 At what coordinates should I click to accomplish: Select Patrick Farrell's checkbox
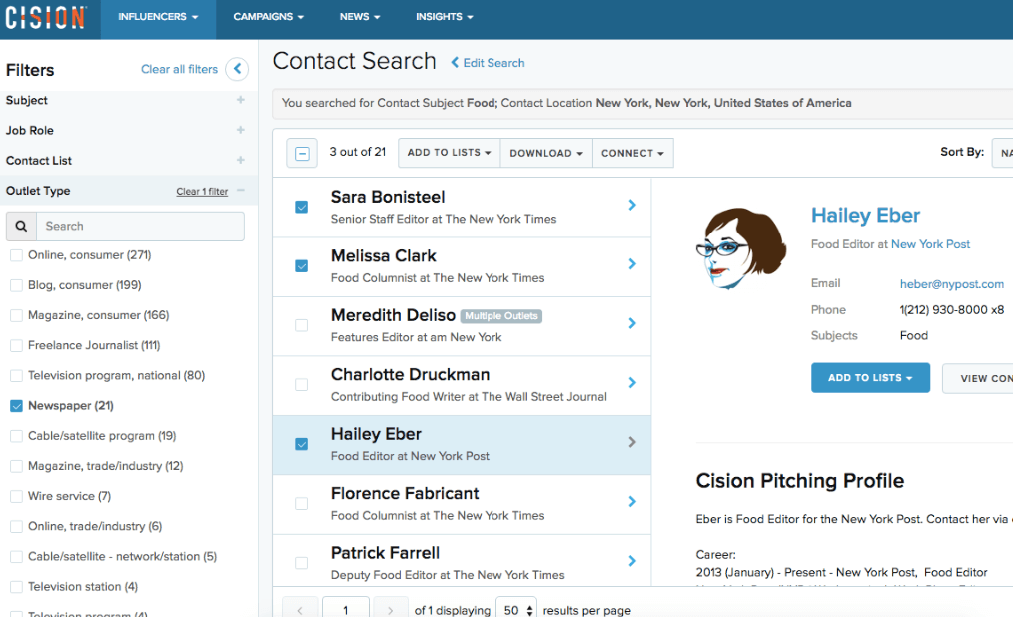tap(302, 563)
